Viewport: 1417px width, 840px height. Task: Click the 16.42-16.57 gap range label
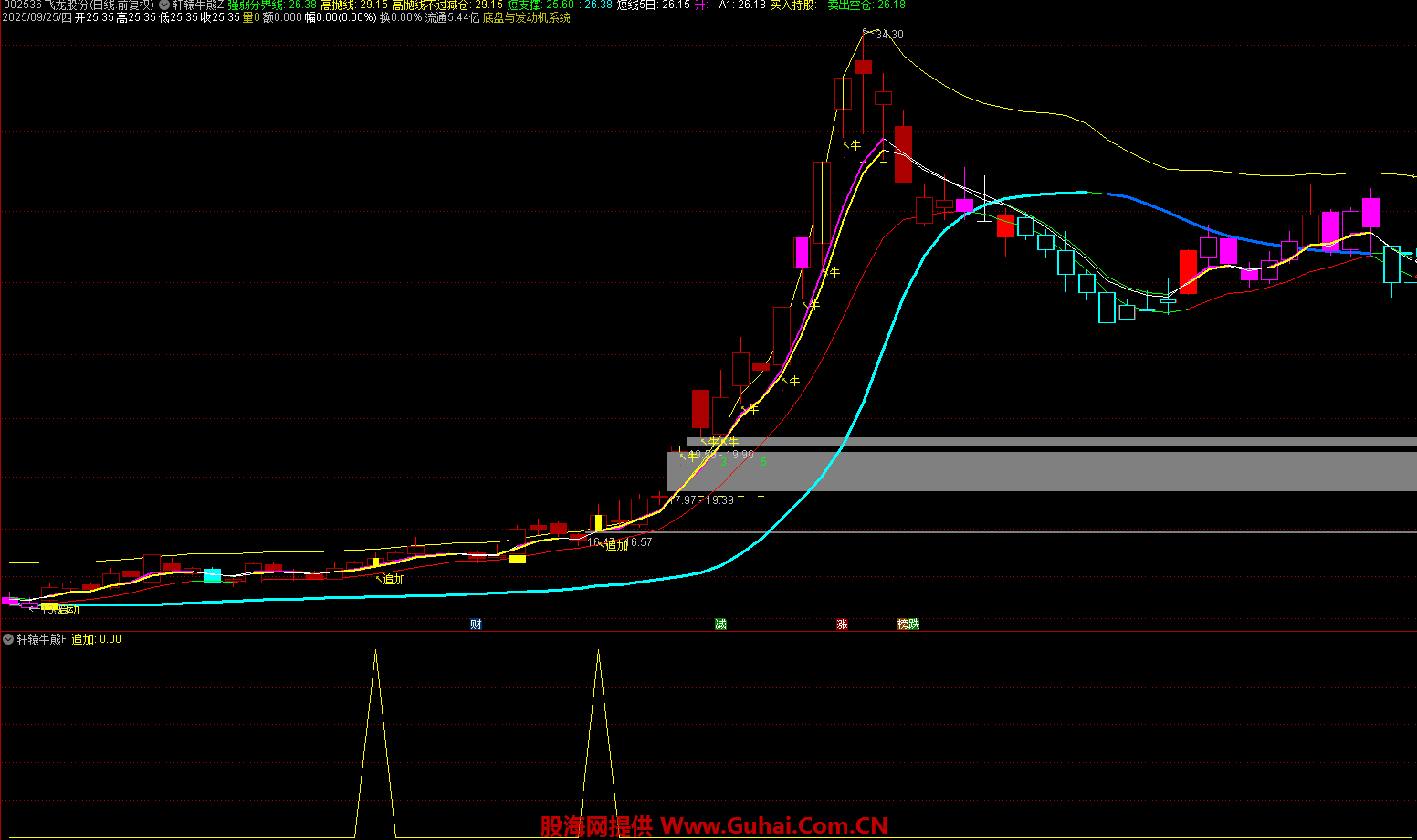tap(619, 542)
